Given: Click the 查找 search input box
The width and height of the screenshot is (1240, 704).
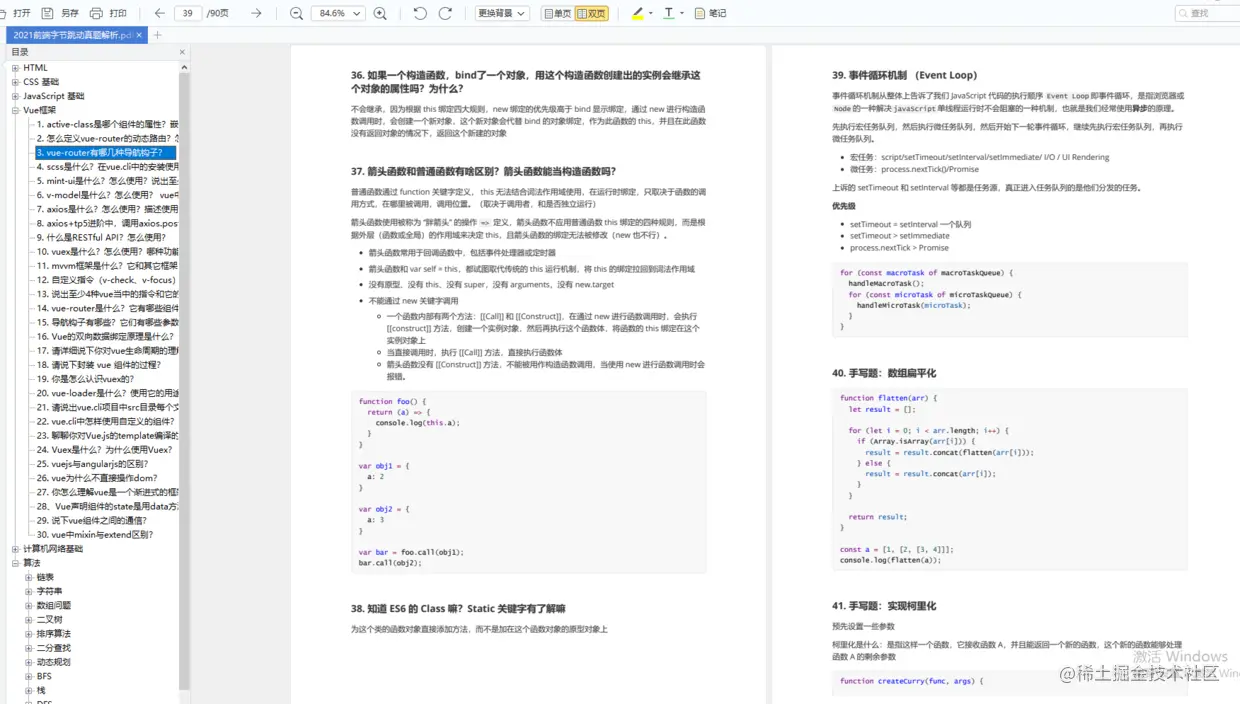Looking at the screenshot, I should tap(1208, 13).
